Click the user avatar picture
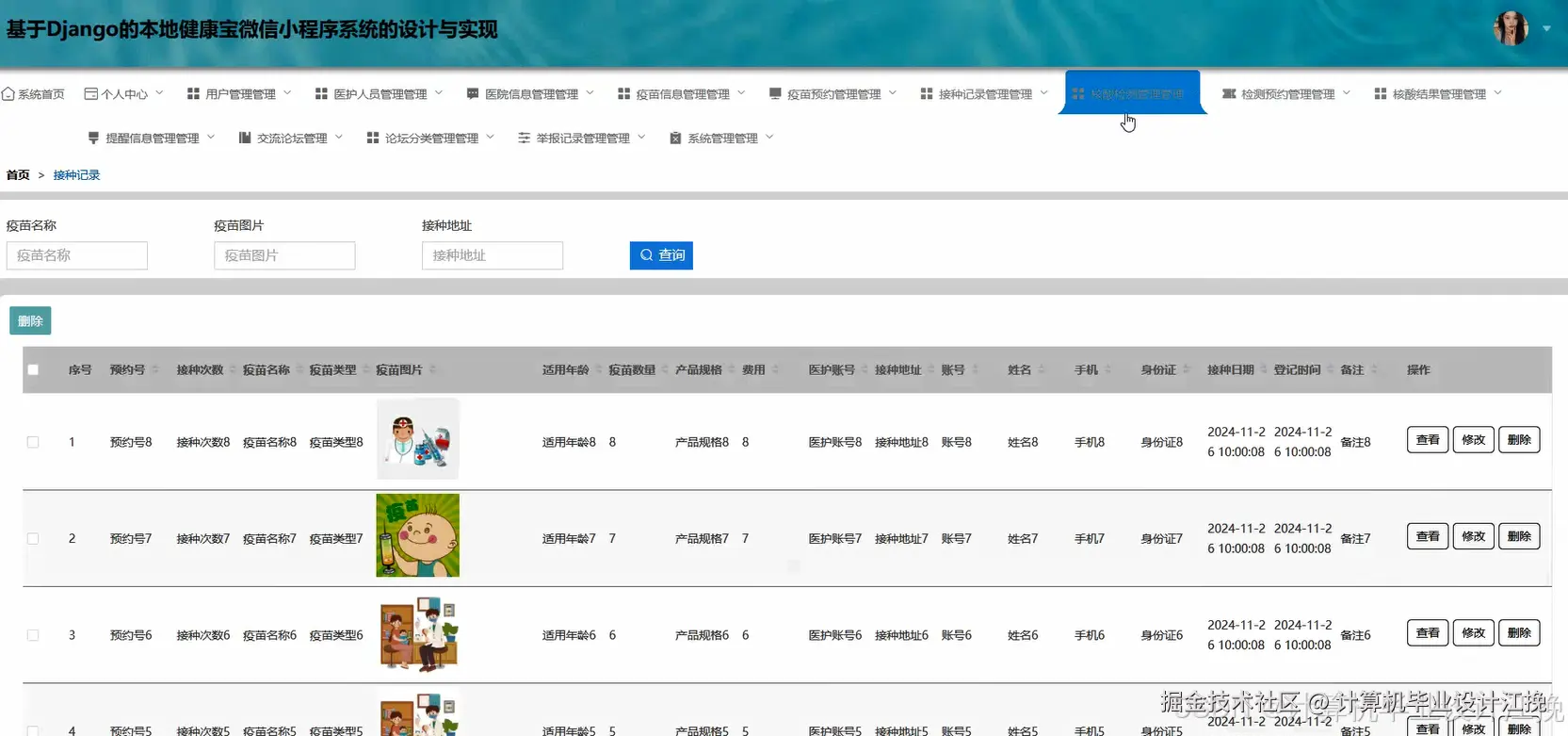The width and height of the screenshot is (1568, 736). 1511,28
